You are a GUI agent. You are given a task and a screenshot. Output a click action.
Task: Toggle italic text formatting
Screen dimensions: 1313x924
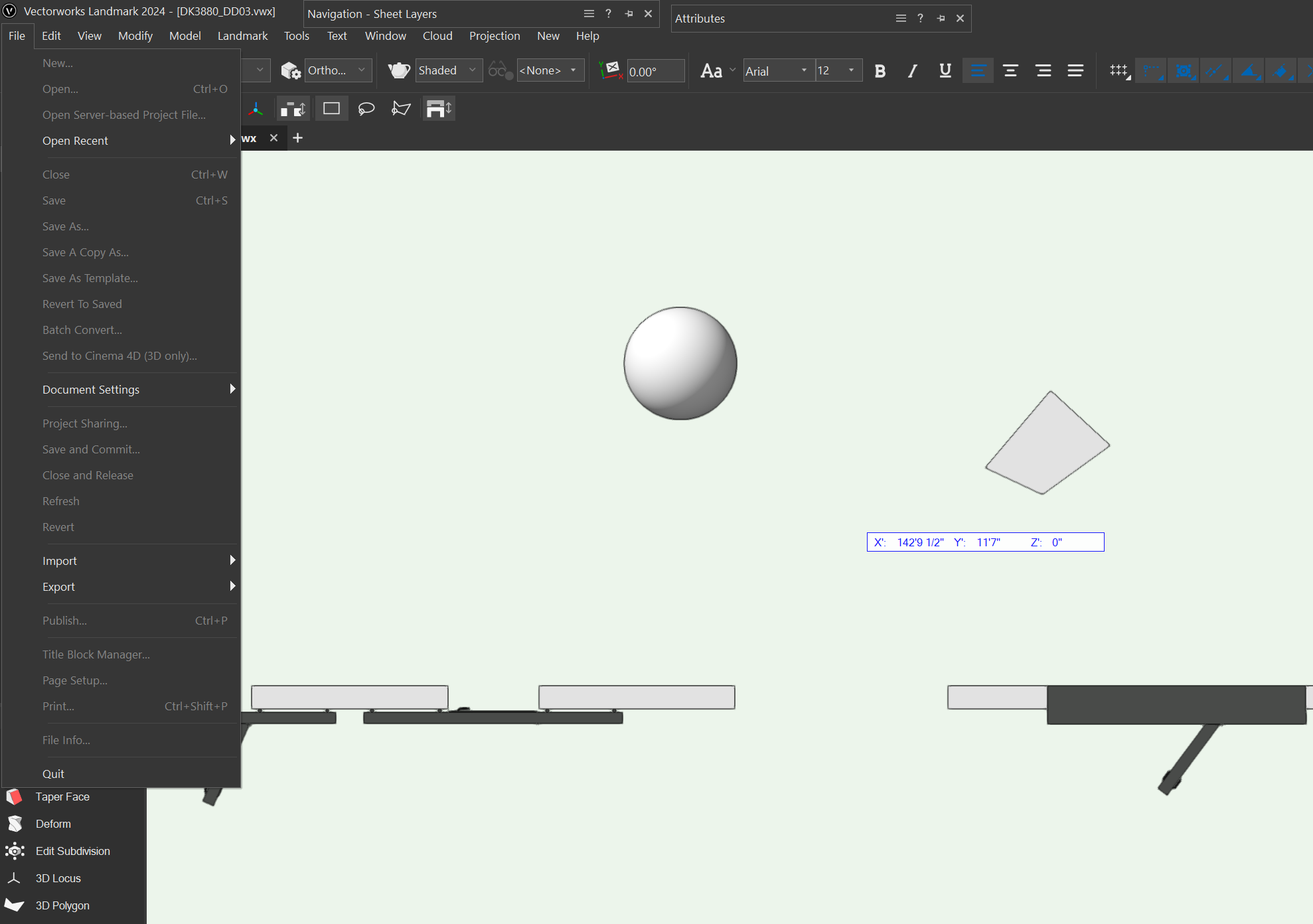point(913,71)
